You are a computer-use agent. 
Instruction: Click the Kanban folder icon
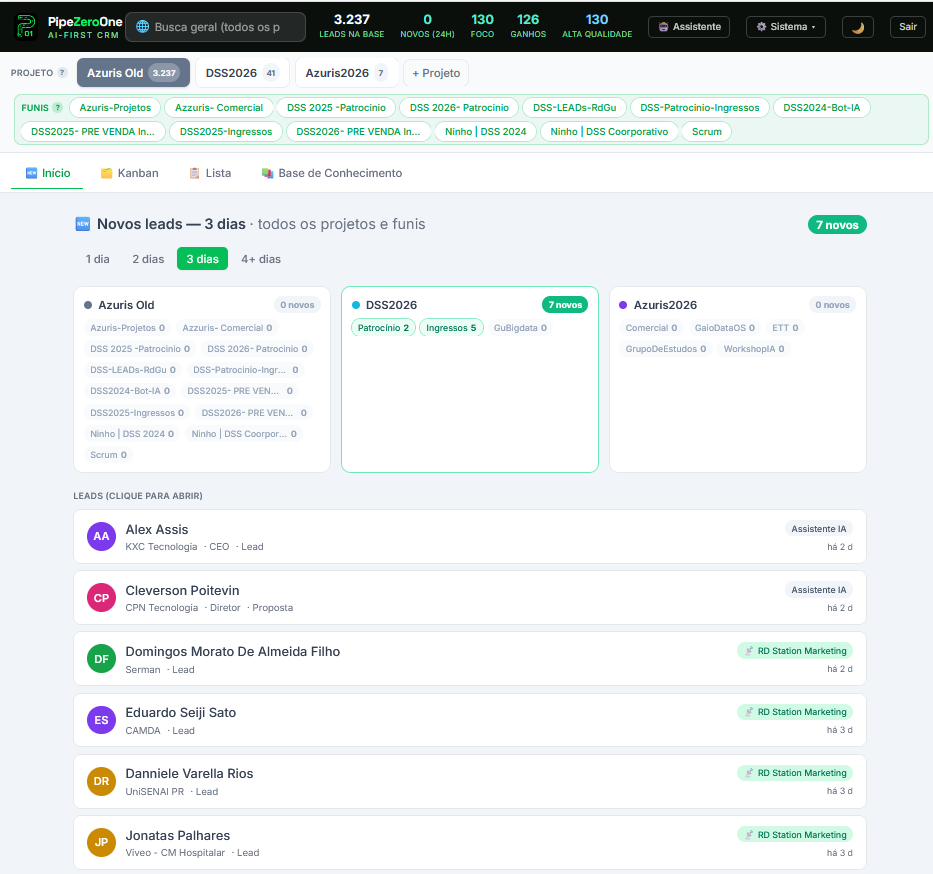pyautogui.click(x=107, y=173)
